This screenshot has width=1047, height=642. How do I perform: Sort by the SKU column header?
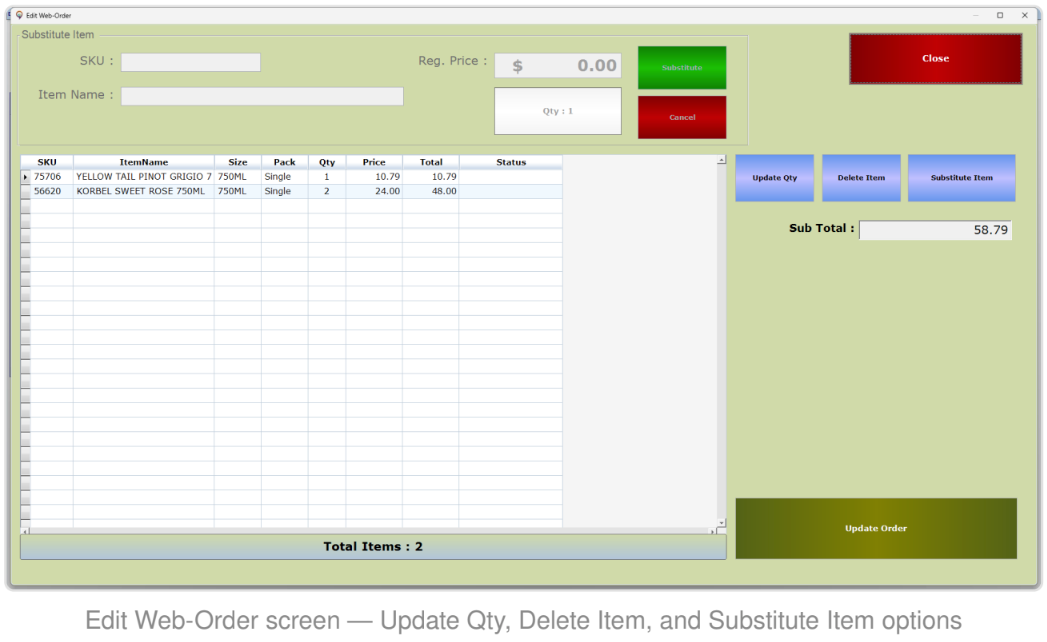tap(47, 162)
